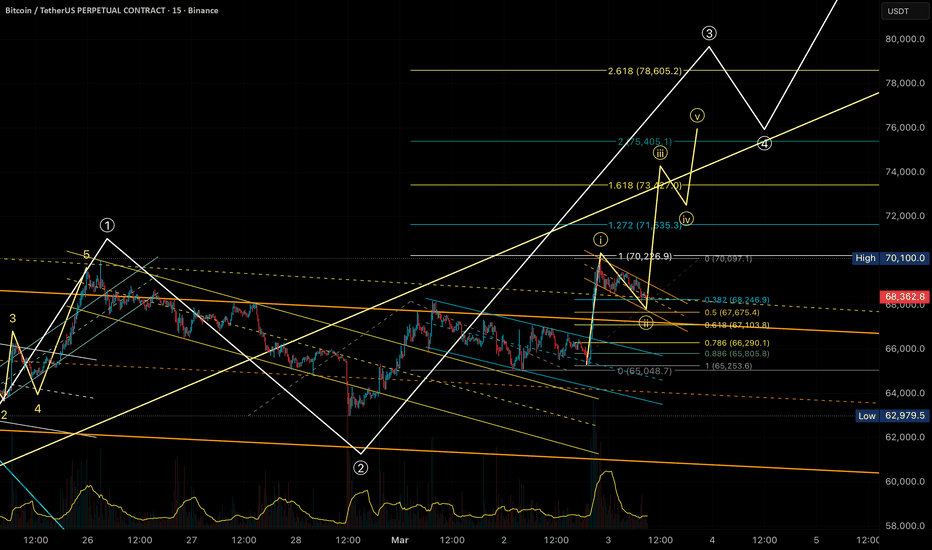Click the yellow circled i sub-wave marker
Image resolution: width=932 pixels, height=550 pixels.
point(600,239)
